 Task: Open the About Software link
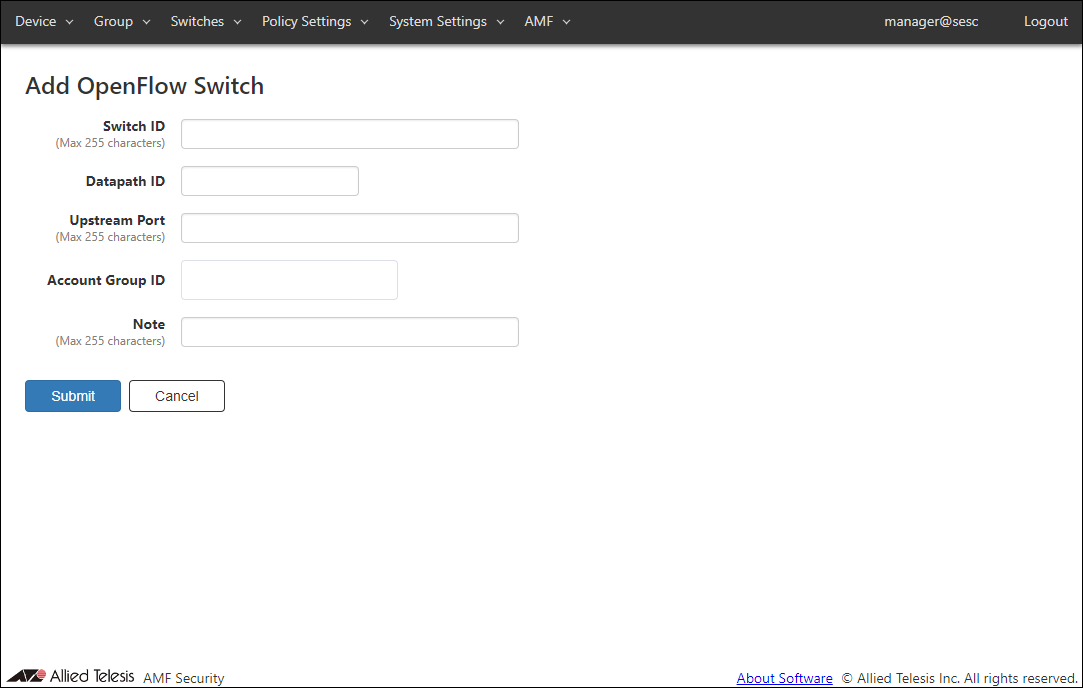coord(784,678)
